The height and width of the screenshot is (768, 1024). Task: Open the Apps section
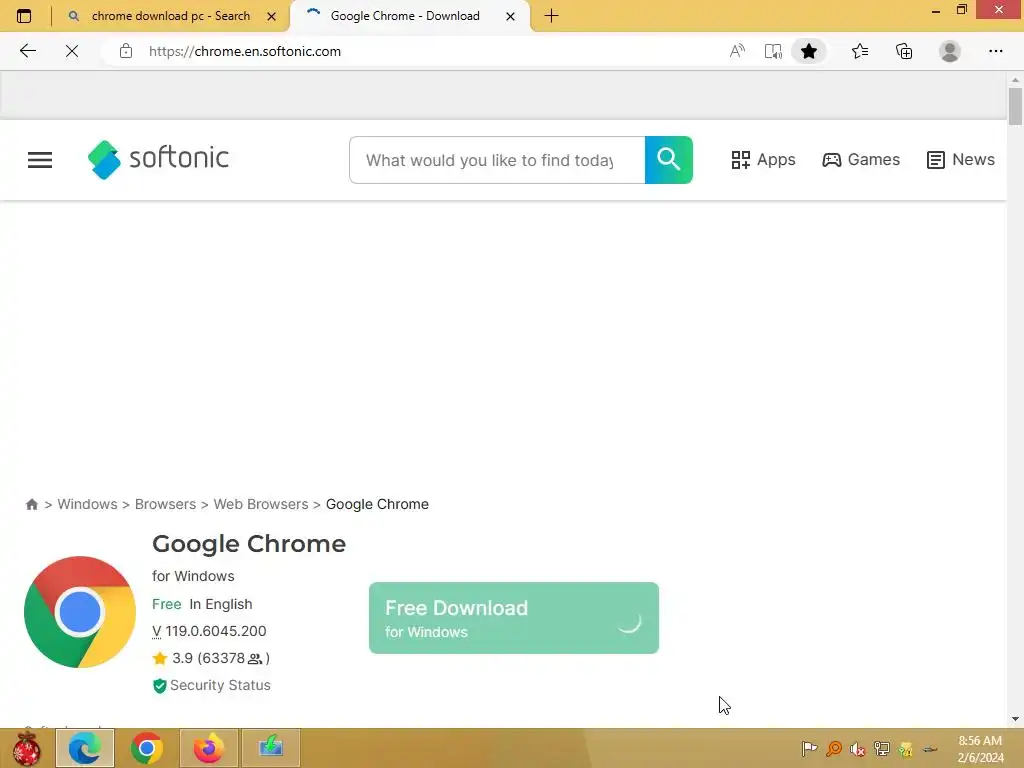763,159
